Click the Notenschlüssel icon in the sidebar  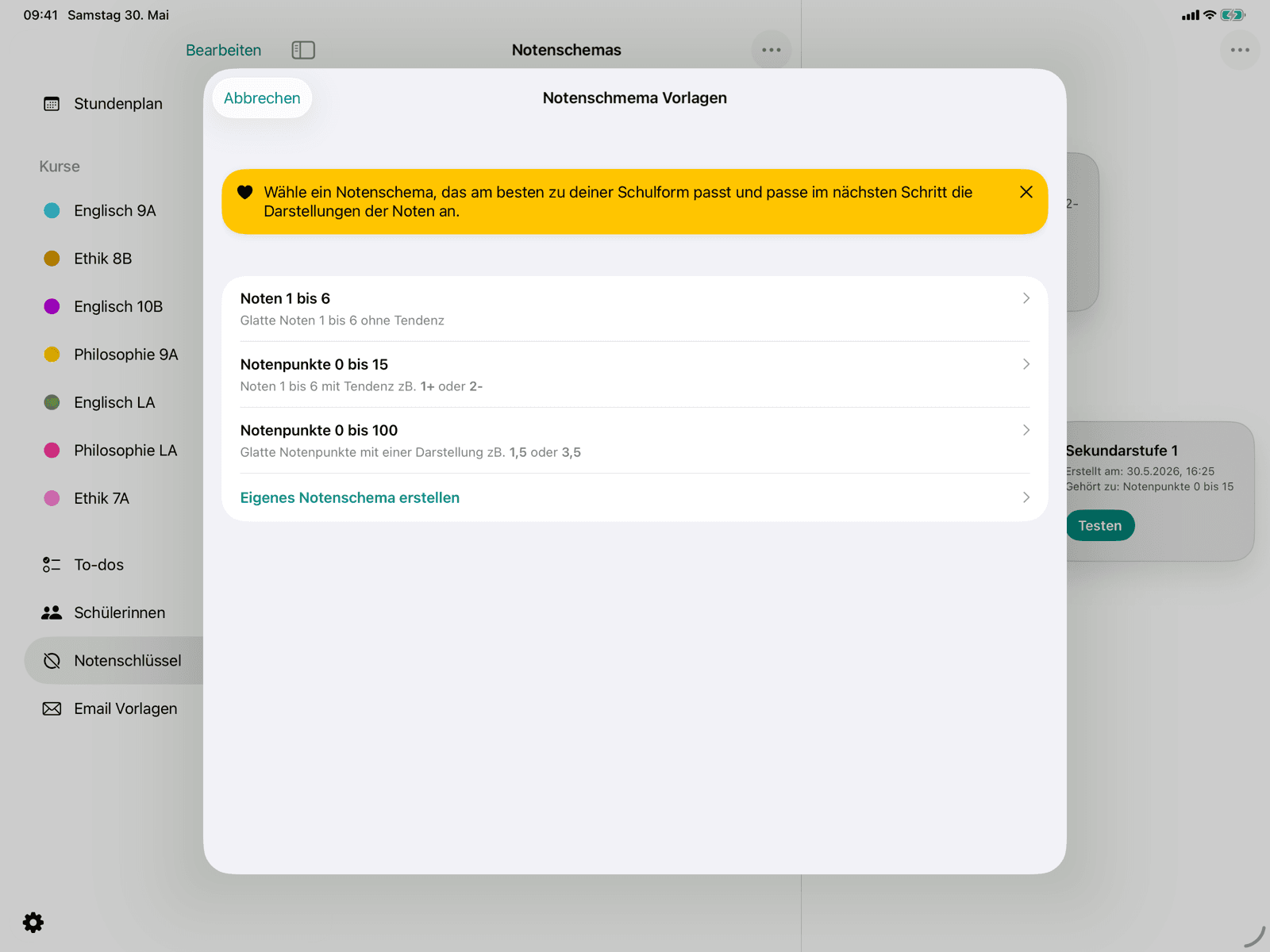click(52, 661)
